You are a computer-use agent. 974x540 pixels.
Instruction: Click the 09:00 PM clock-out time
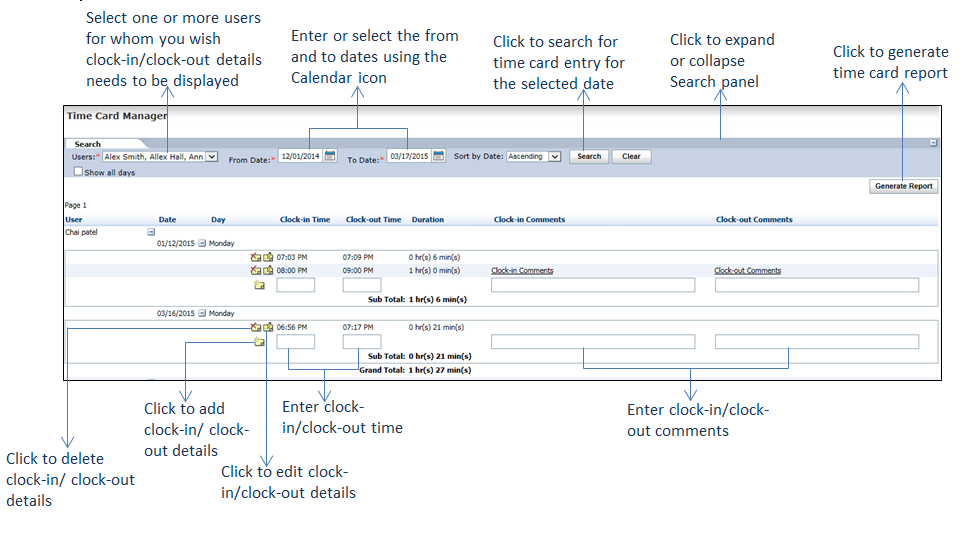point(358,271)
